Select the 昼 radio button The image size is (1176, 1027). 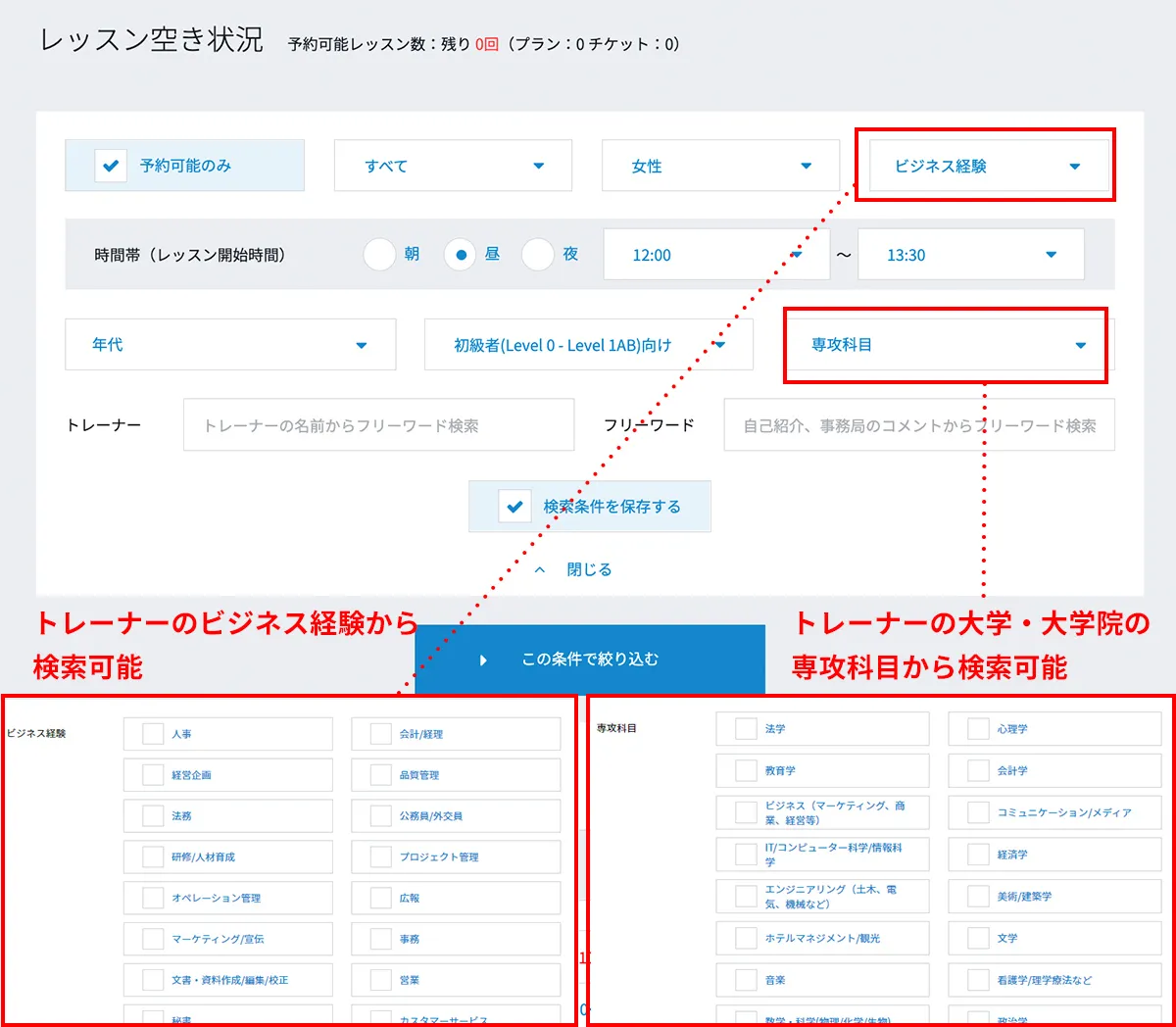460,255
